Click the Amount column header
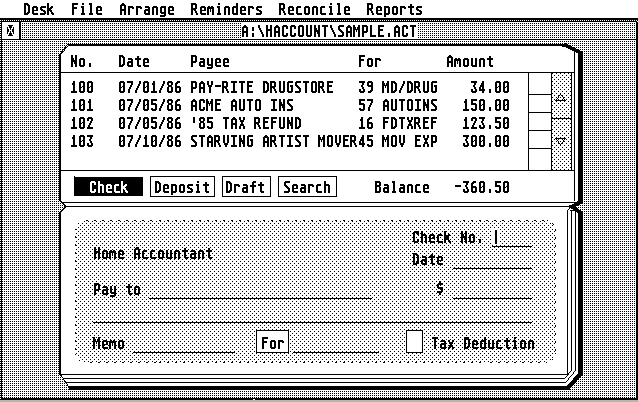The image size is (638, 402). (x=470, y=61)
